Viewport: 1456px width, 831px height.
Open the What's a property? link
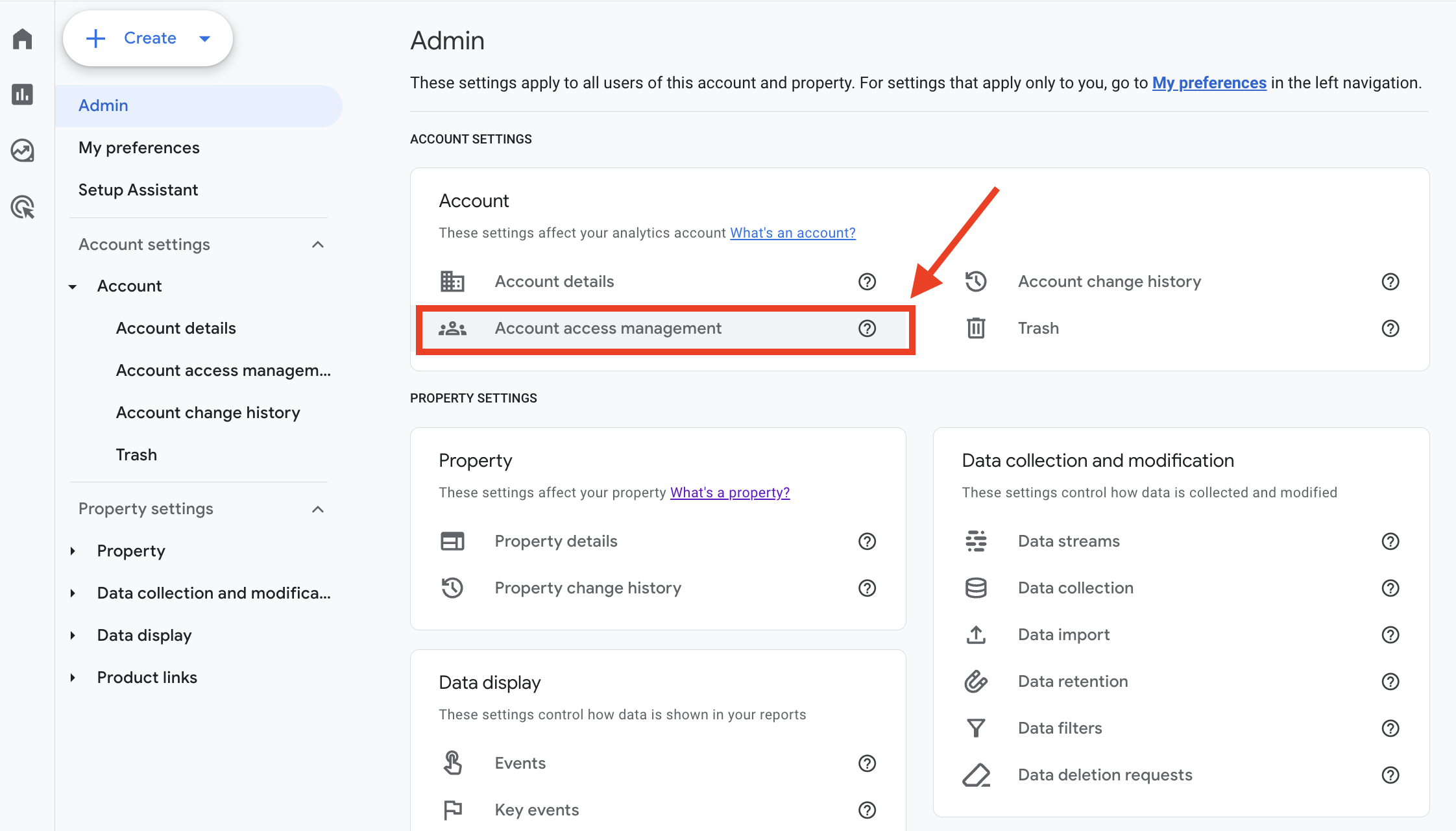click(730, 493)
